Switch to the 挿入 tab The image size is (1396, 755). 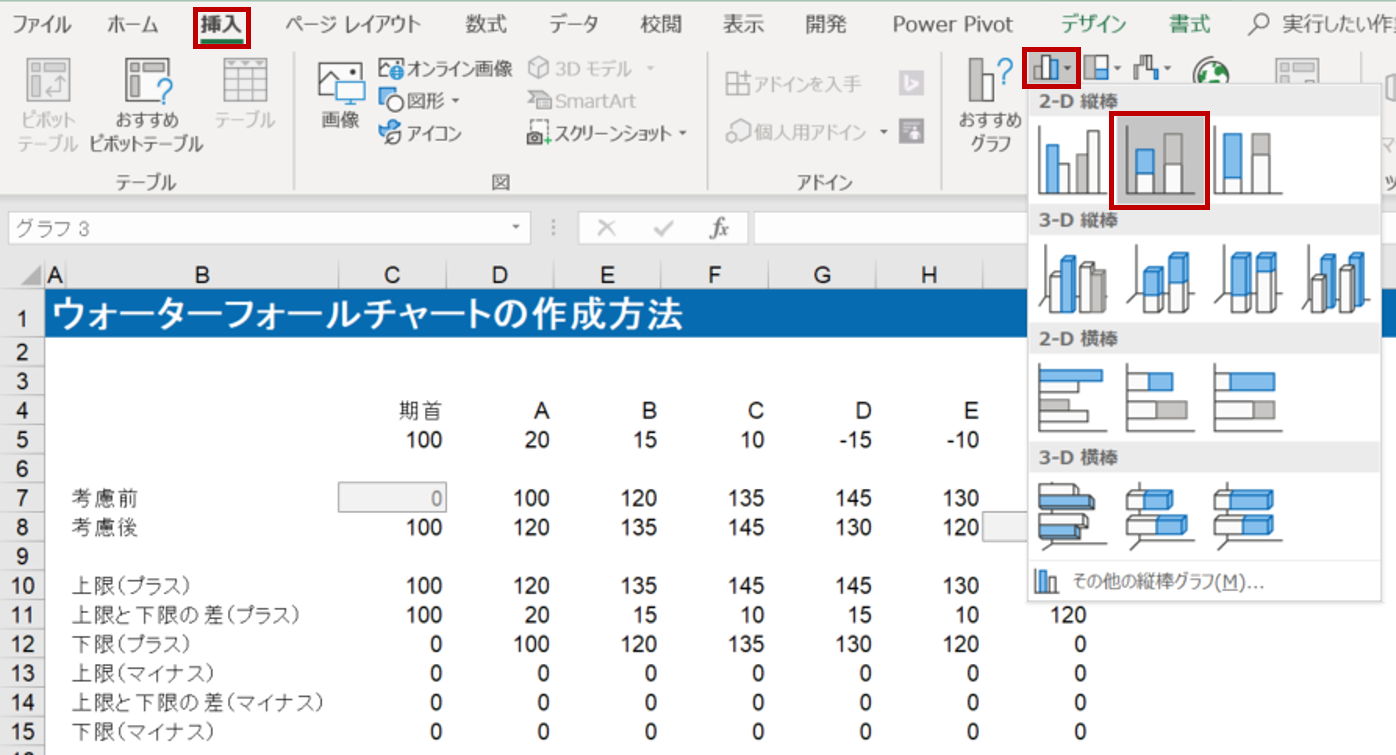221,25
